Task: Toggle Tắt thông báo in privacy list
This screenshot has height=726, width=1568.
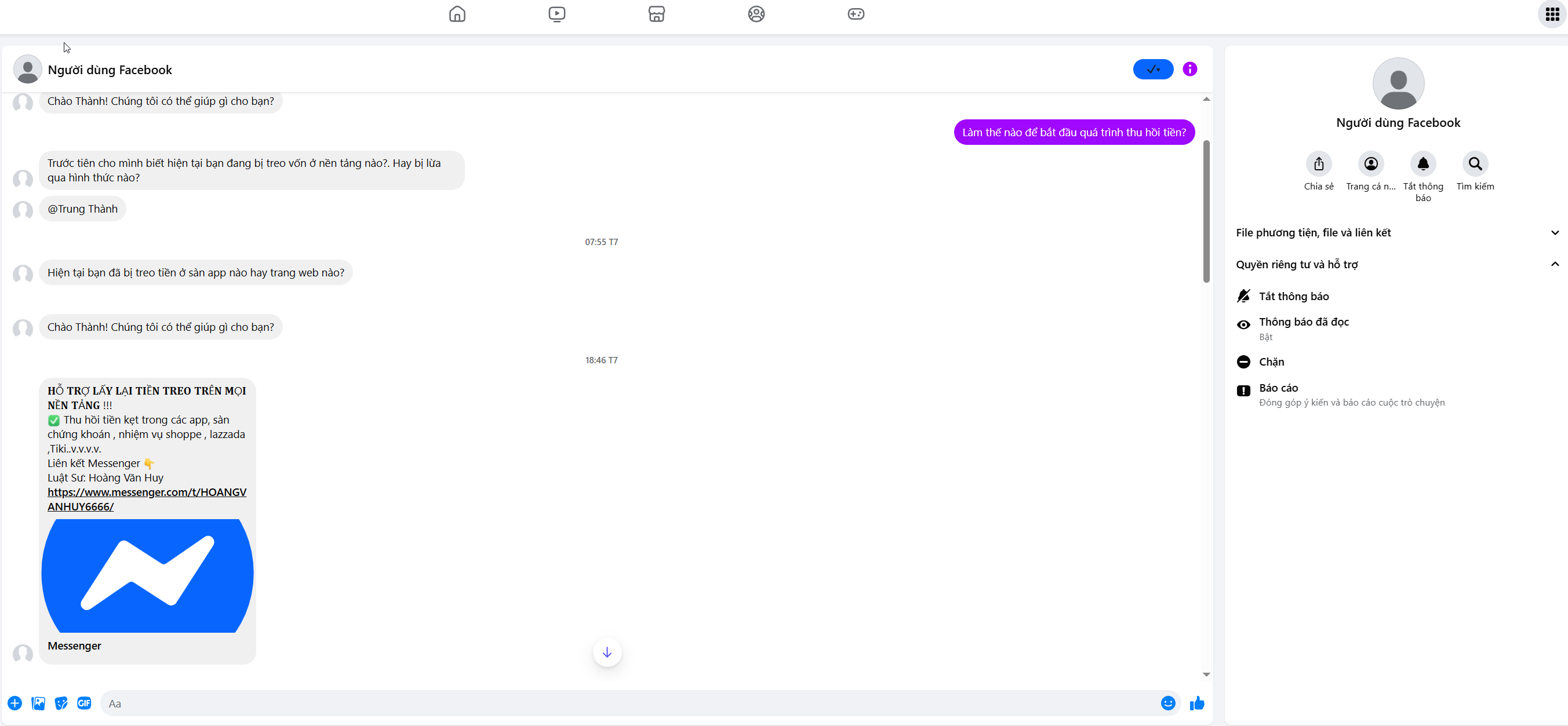Action: pos(1293,296)
